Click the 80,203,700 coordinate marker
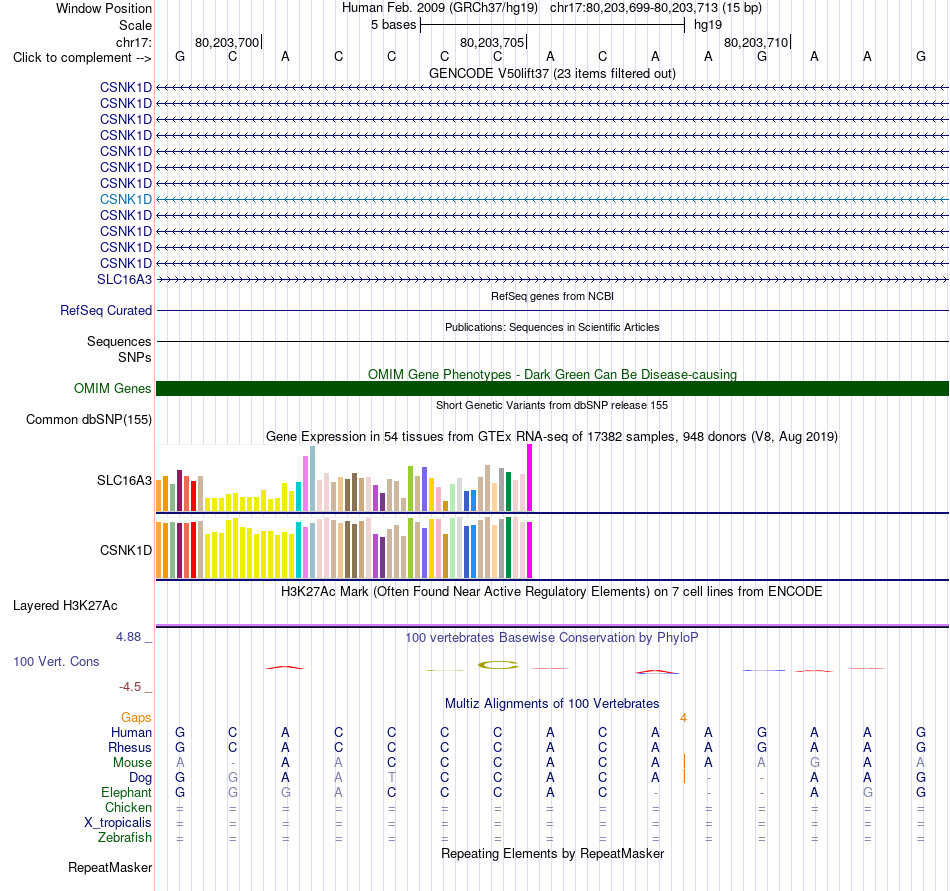Screen dimensions: 950x891 click(227, 42)
